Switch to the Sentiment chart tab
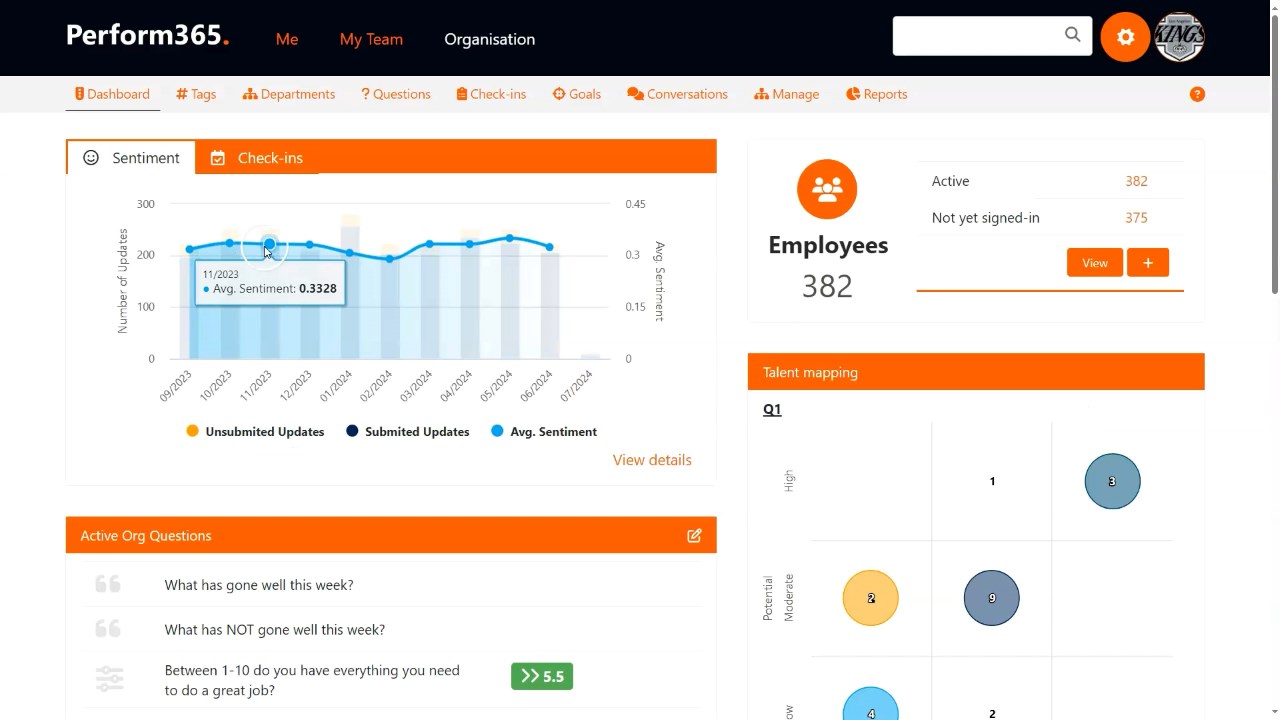The image size is (1280, 720). (x=131, y=158)
